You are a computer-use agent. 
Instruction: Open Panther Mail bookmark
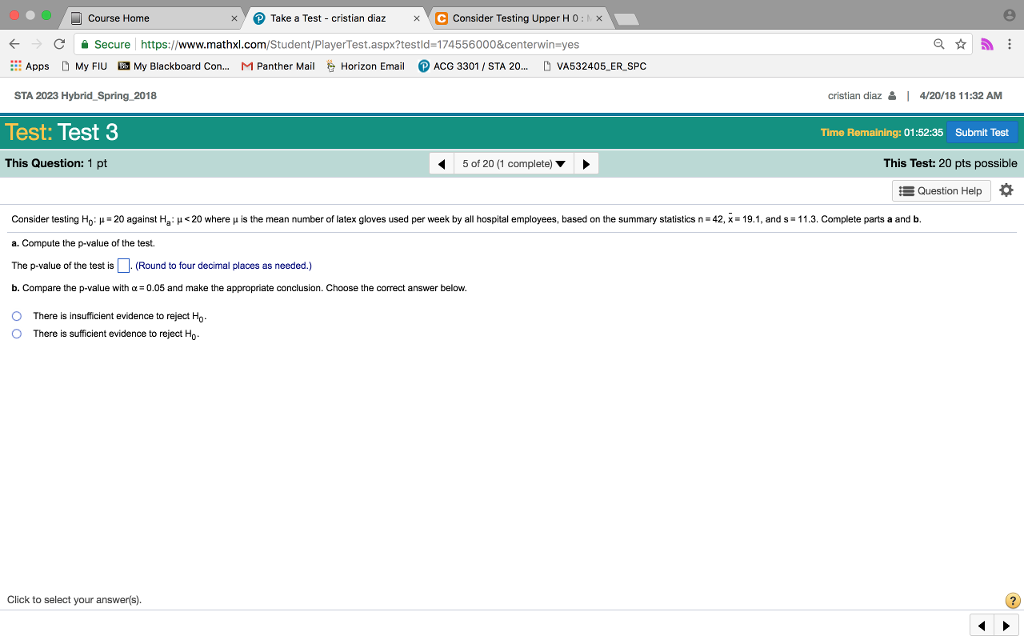pos(278,66)
